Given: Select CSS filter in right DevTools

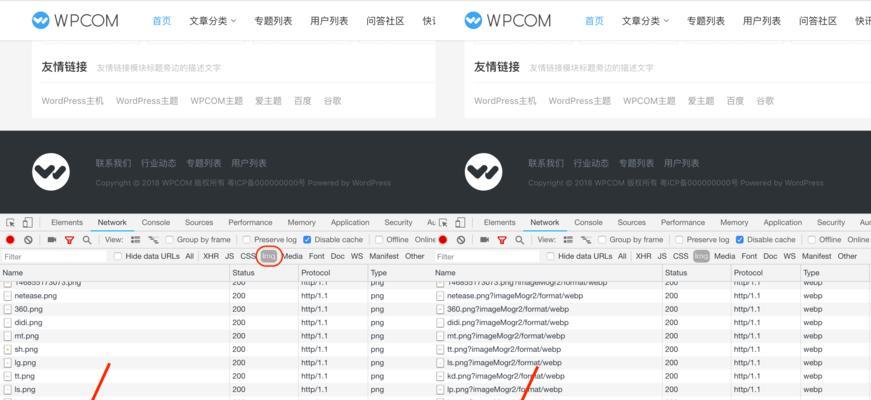Looking at the screenshot, I should point(680,256).
